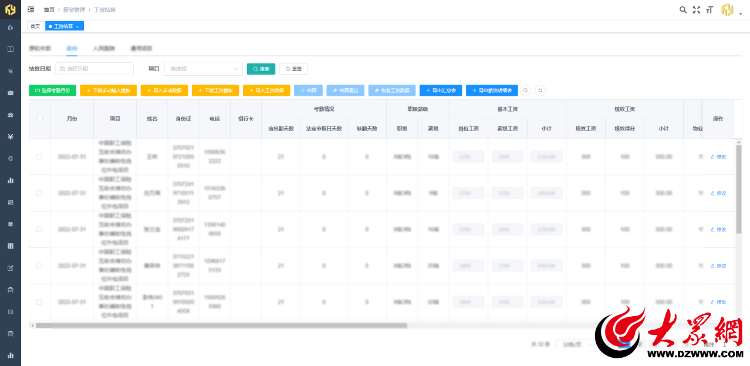Viewport: 750px width, 366px height.
Task: Click the light blue 核算 button
Action: (309, 90)
